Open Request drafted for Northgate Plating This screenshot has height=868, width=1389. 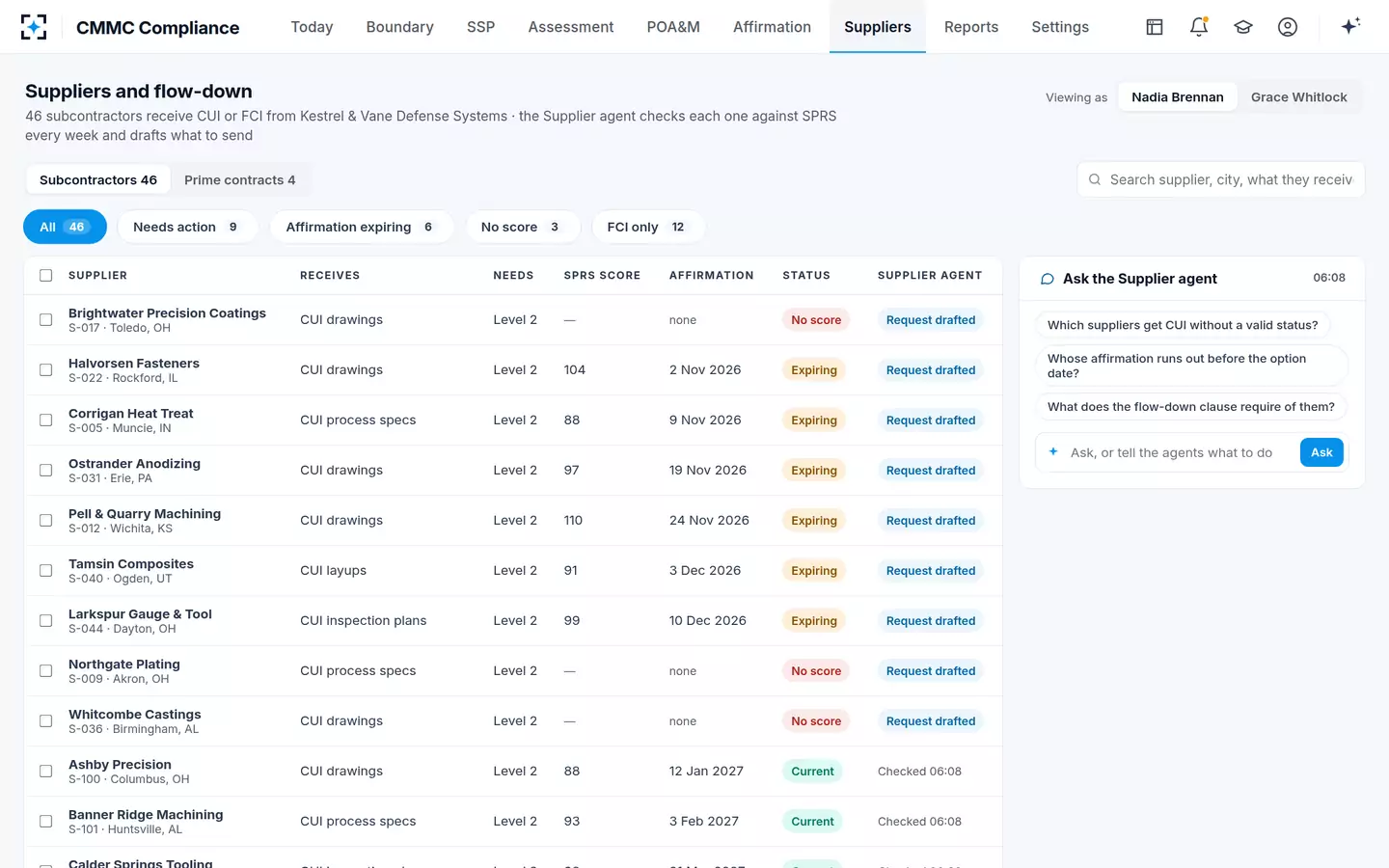click(931, 671)
